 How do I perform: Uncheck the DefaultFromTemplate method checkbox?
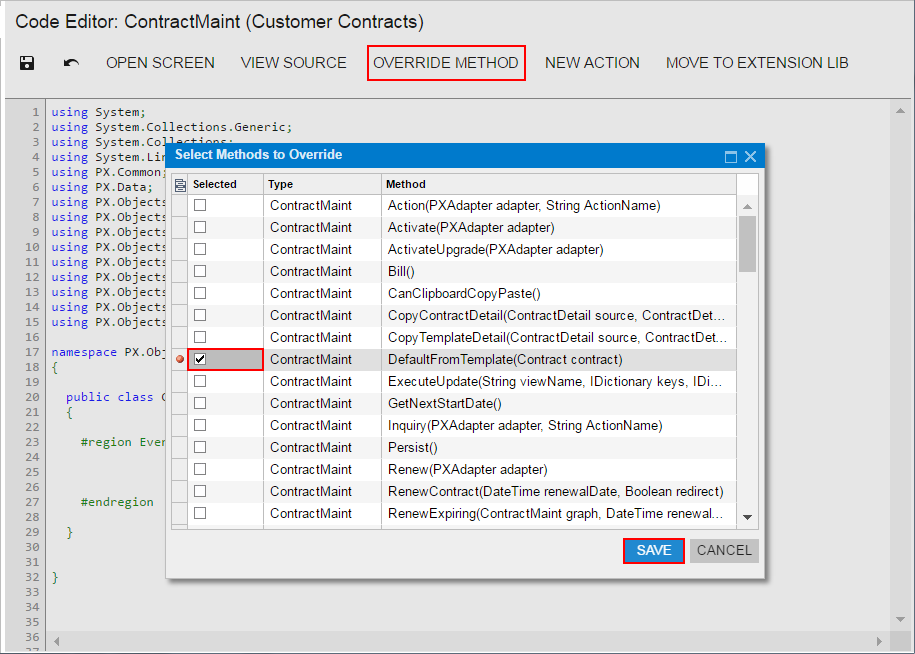[200, 359]
